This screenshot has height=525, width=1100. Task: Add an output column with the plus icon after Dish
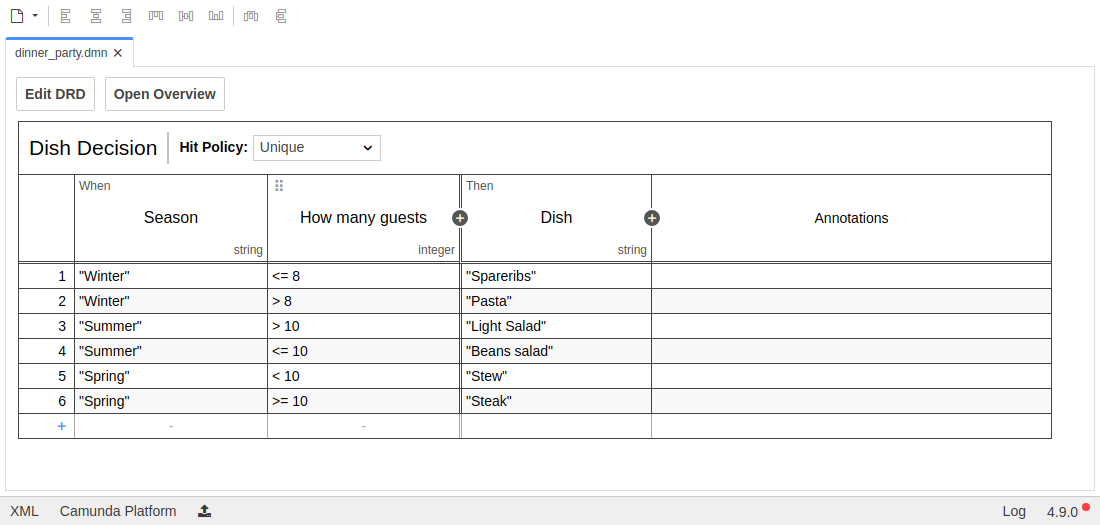pyautogui.click(x=652, y=218)
